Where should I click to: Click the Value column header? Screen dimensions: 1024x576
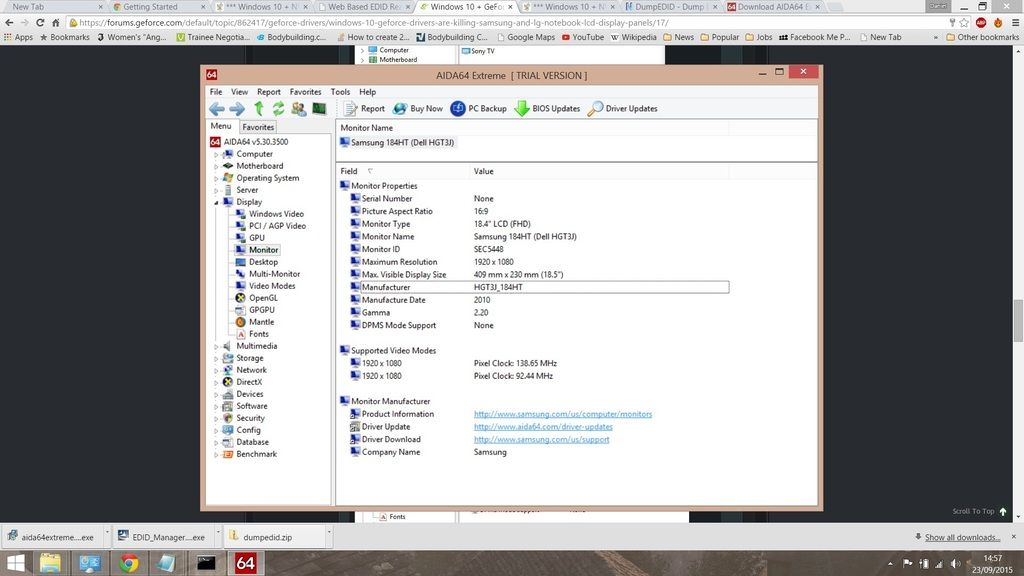pos(599,171)
